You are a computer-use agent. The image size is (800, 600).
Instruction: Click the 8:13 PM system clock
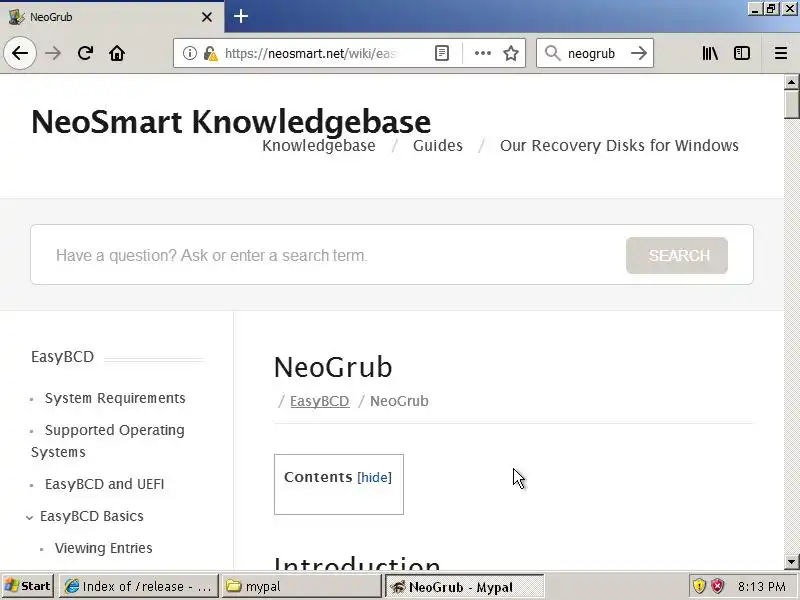pyautogui.click(x=762, y=586)
